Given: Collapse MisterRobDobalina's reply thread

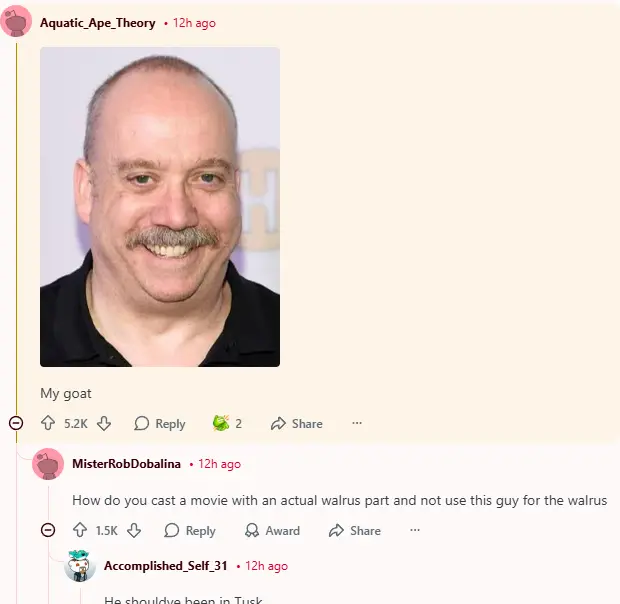Looking at the screenshot, I should [x=48, y=530].
